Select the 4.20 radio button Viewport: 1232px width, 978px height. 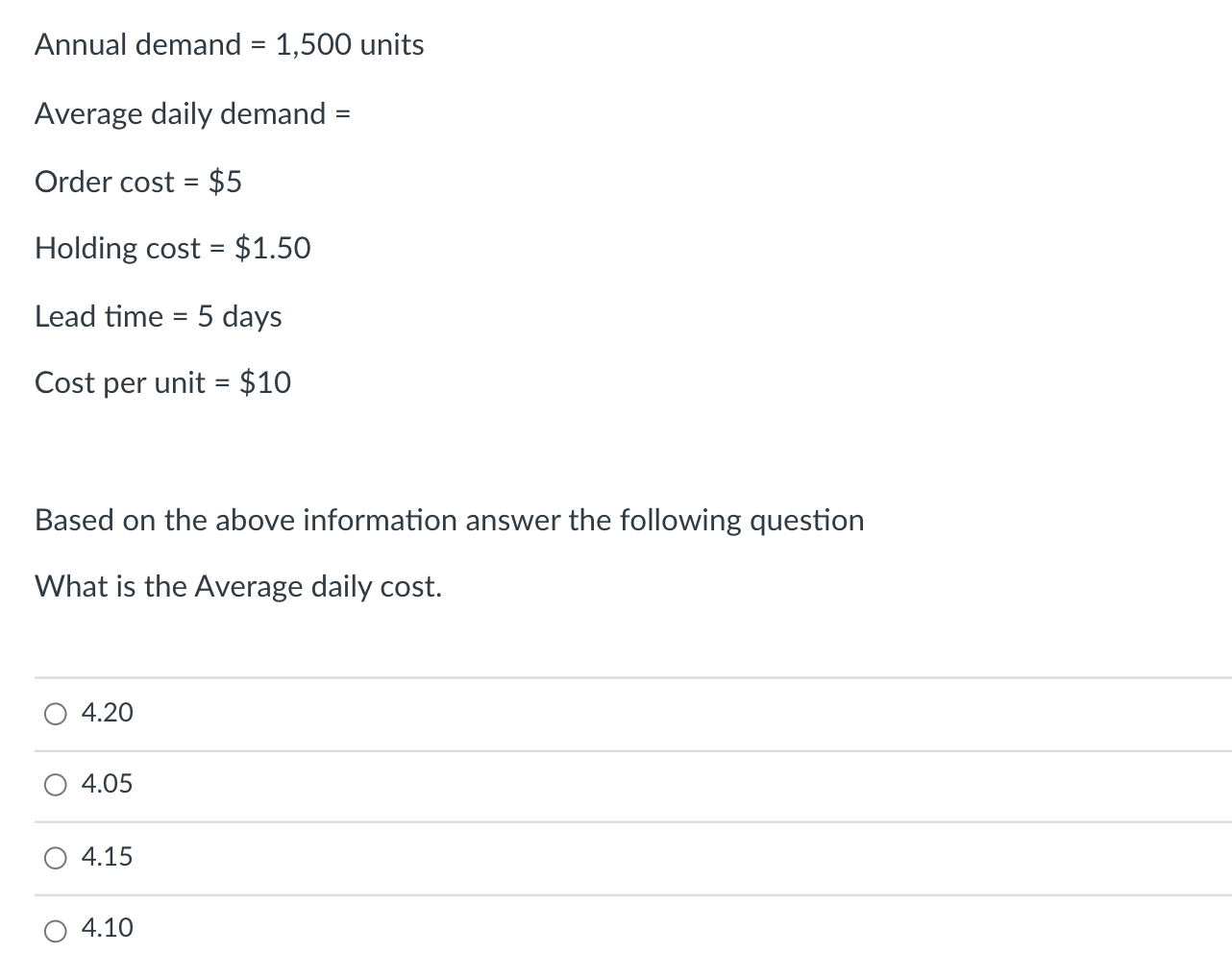(x=56, y=714)
